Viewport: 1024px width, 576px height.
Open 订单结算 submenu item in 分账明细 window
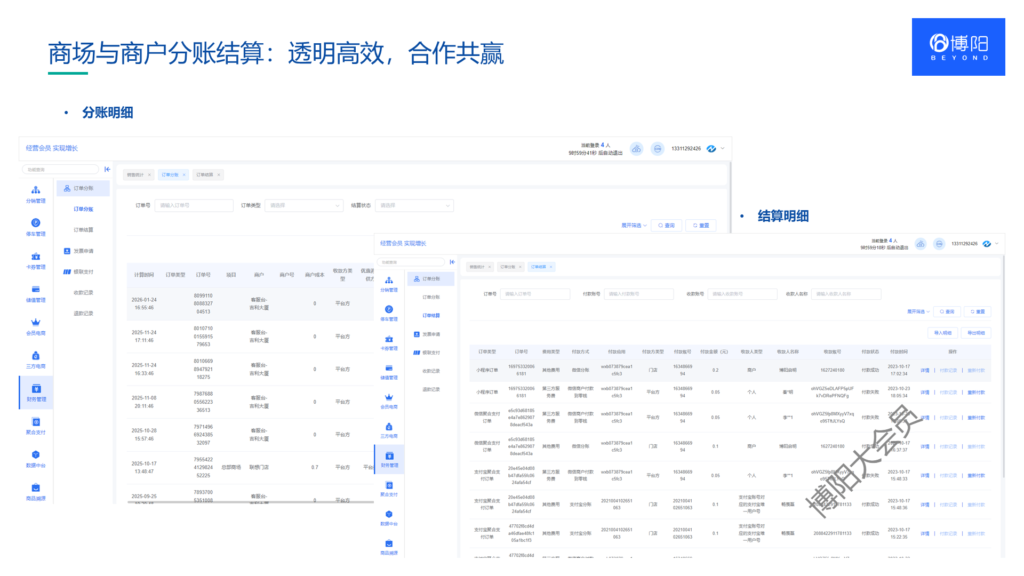point(83,230)
